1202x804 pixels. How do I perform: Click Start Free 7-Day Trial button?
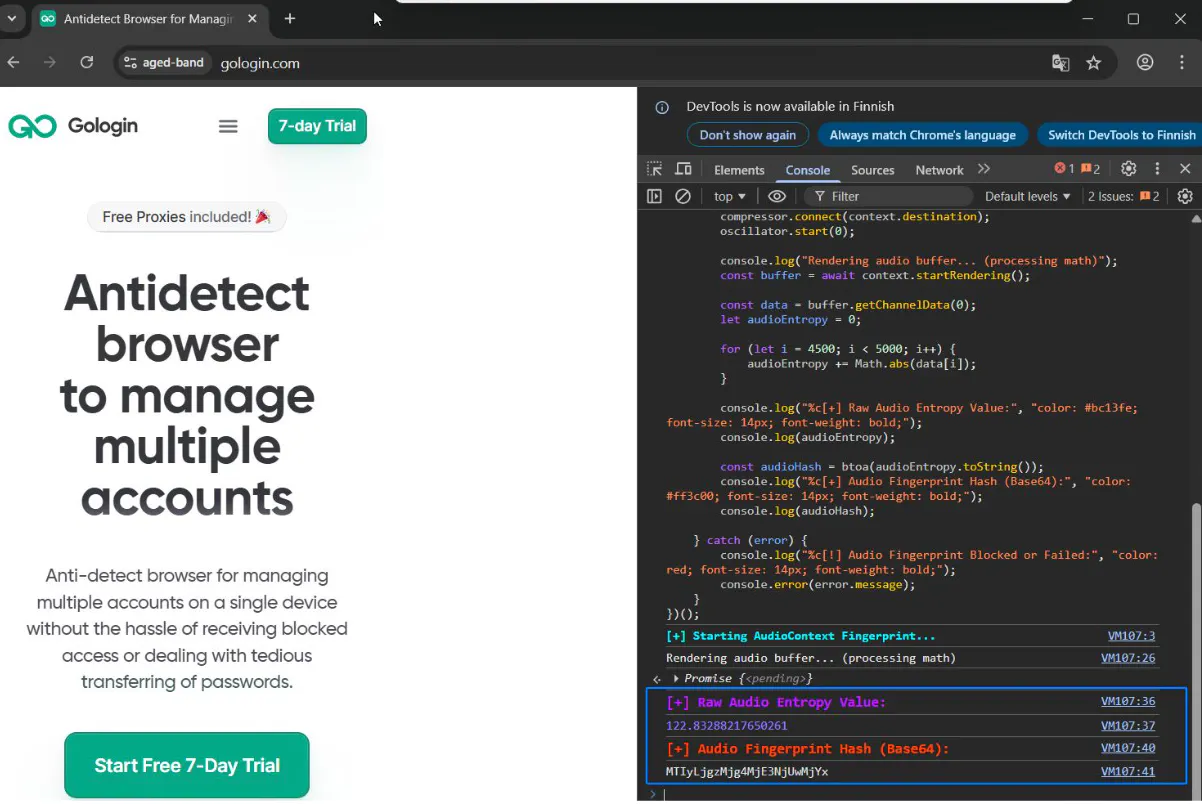[x=187, y=765]
